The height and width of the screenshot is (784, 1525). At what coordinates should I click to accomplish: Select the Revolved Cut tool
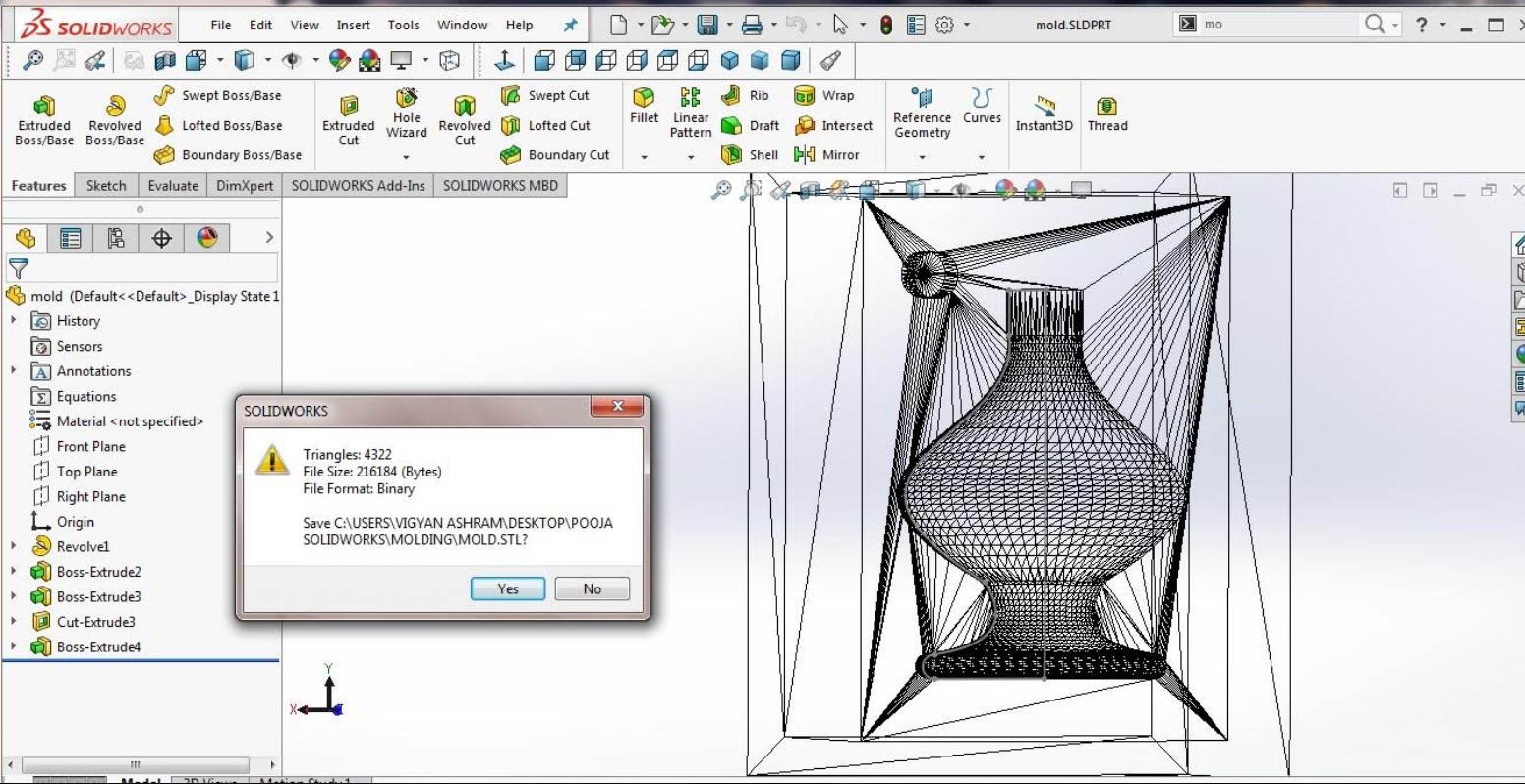coord(465,120)
